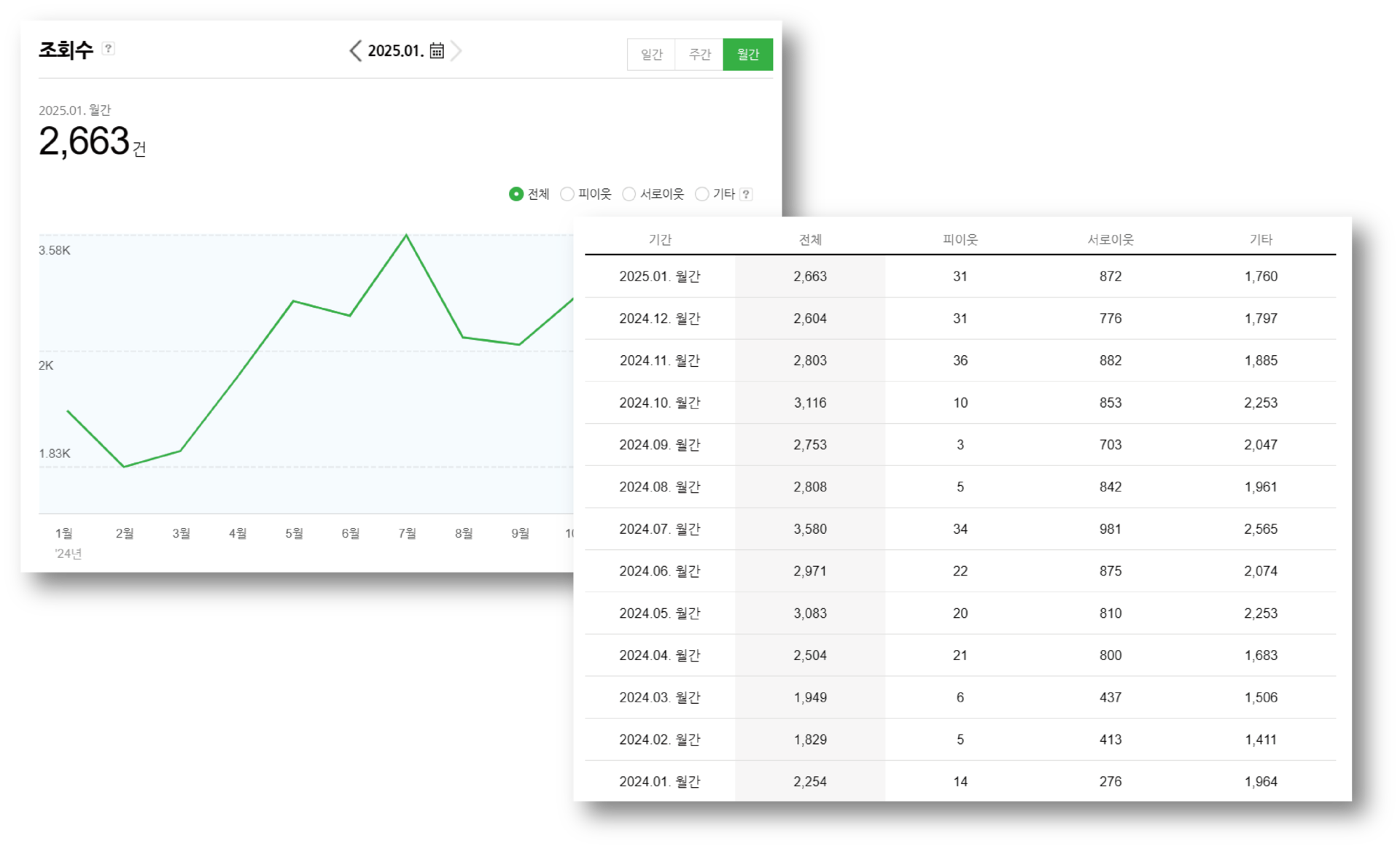This screenshot has height=849, width=1400.
Task: Click the 서로이웃 column header in table
Action: pyautogui.click(x=1111, y=239)
